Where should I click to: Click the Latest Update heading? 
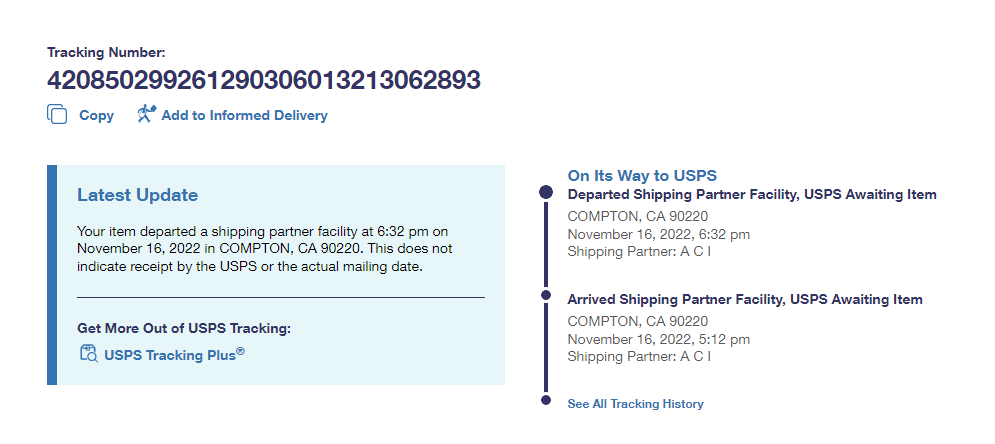click(x=138, y=195)
